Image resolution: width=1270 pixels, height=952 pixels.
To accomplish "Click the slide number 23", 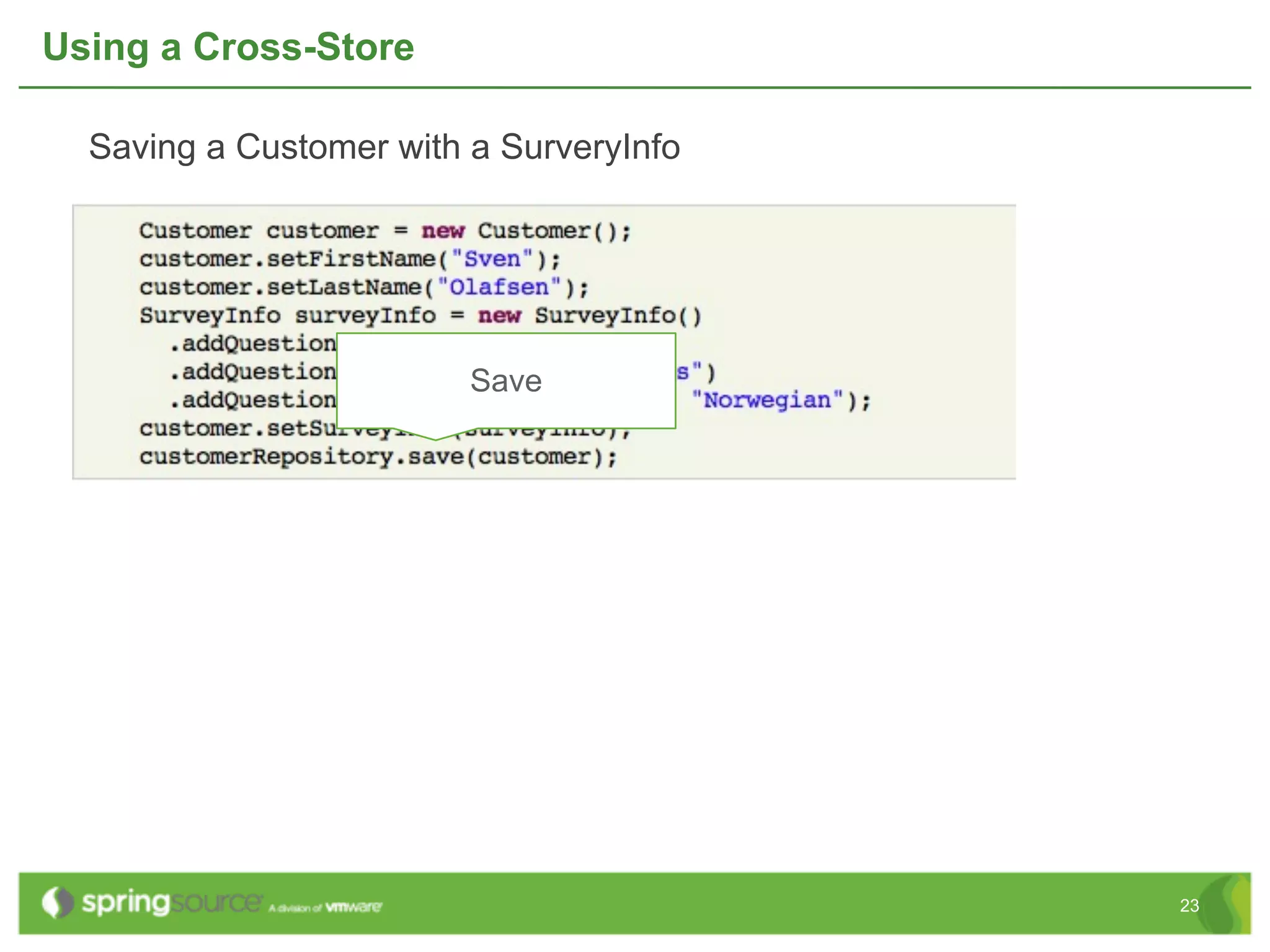I will [x=1189, y=906].
